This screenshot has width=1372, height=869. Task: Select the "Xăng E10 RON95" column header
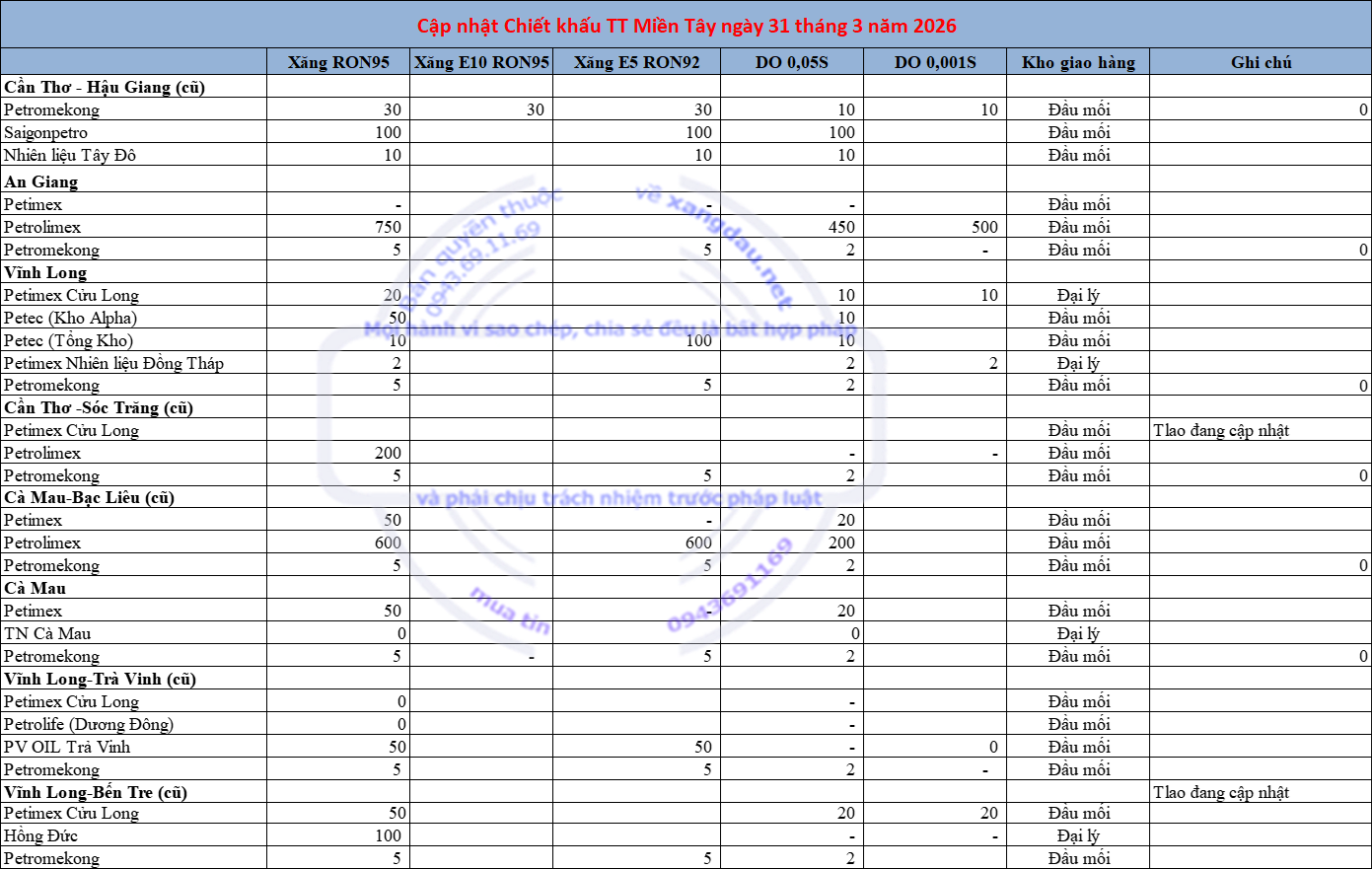click(481, 62)
